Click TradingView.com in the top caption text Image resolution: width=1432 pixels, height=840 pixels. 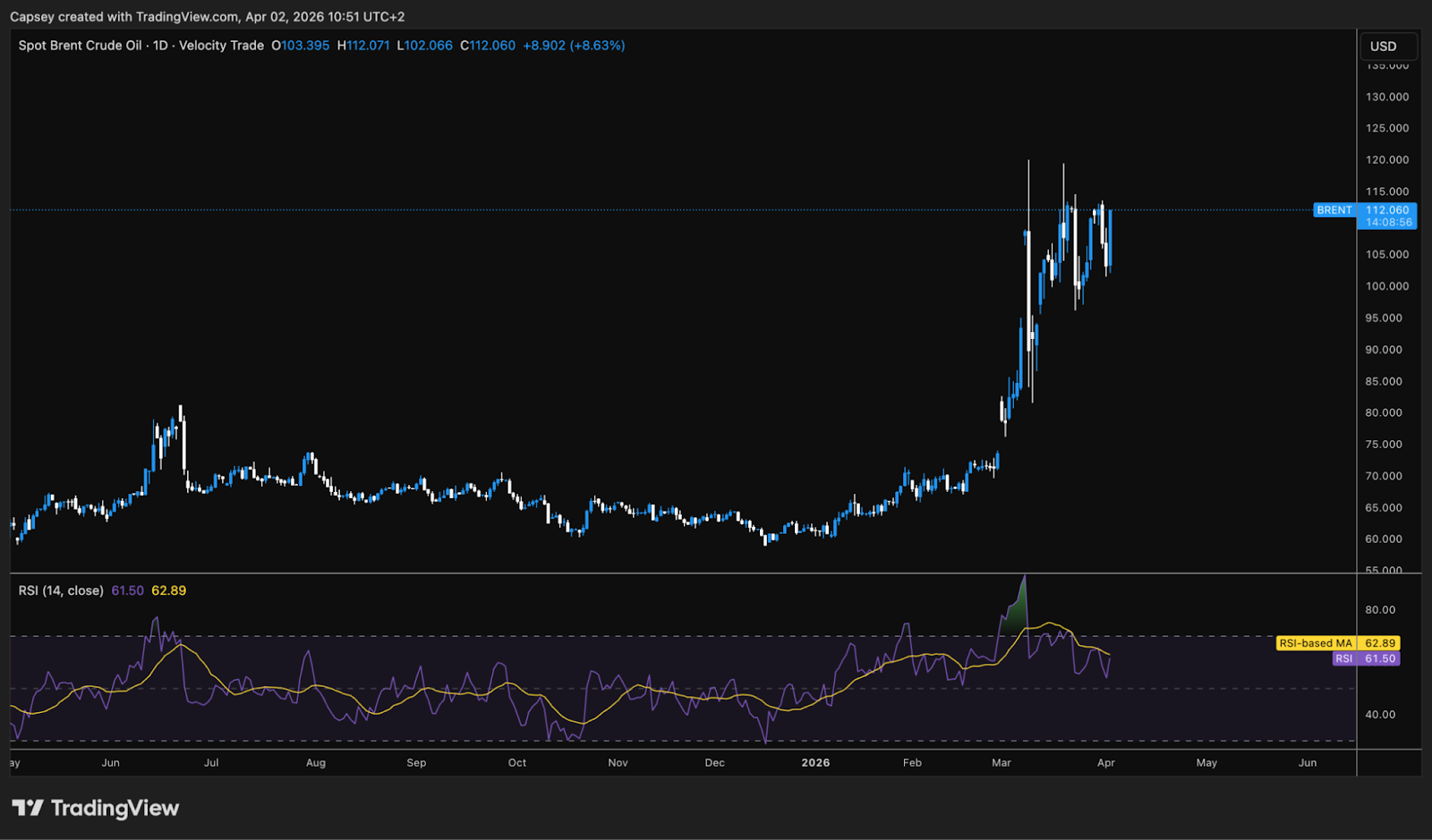coord(187,16)
